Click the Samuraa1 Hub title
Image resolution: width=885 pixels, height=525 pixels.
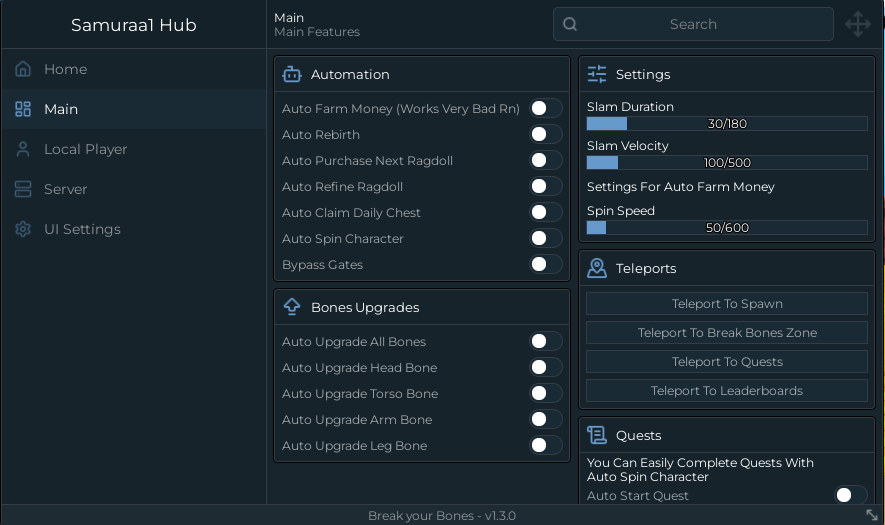point(134,25)
